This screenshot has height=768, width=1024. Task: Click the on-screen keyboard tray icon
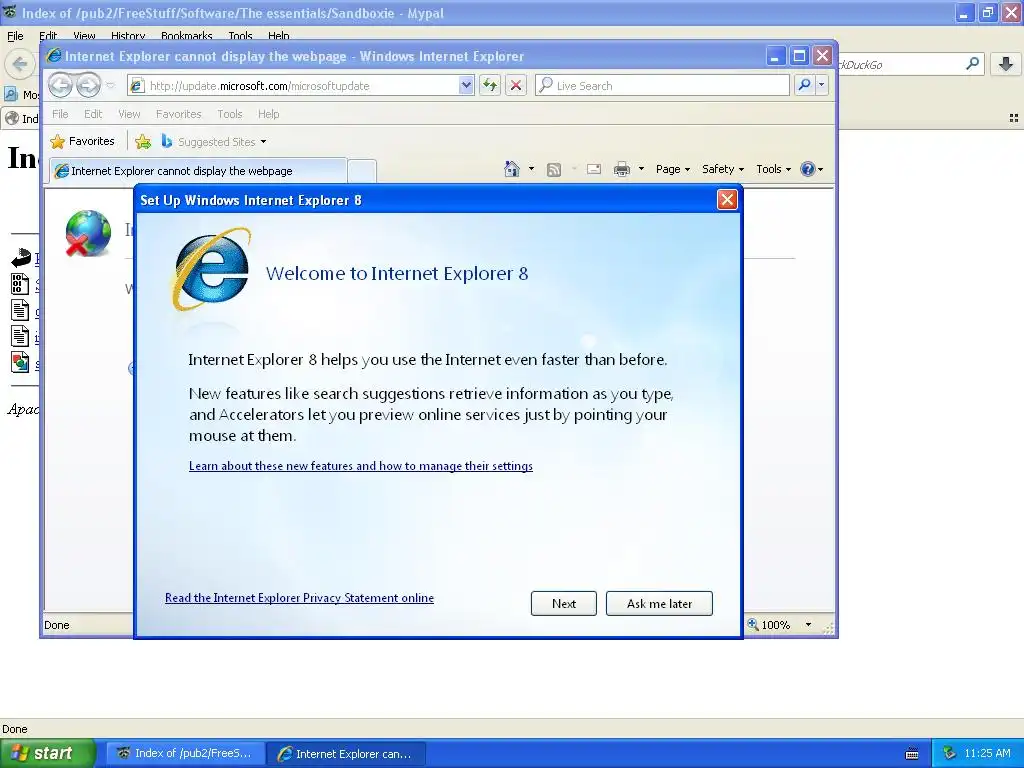(x=912, y=754)
